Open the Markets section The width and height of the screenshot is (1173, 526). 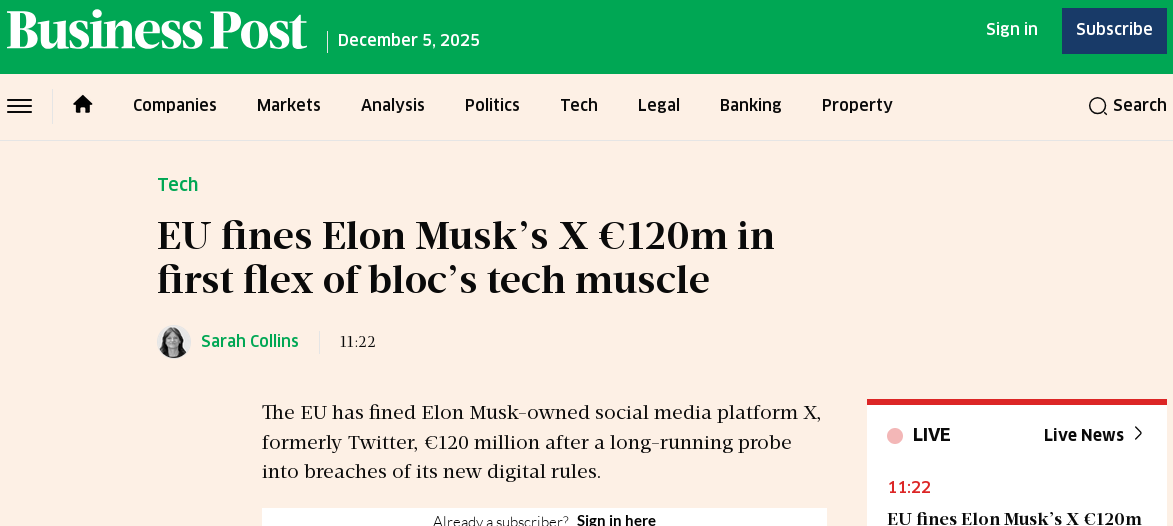(289, 106)
